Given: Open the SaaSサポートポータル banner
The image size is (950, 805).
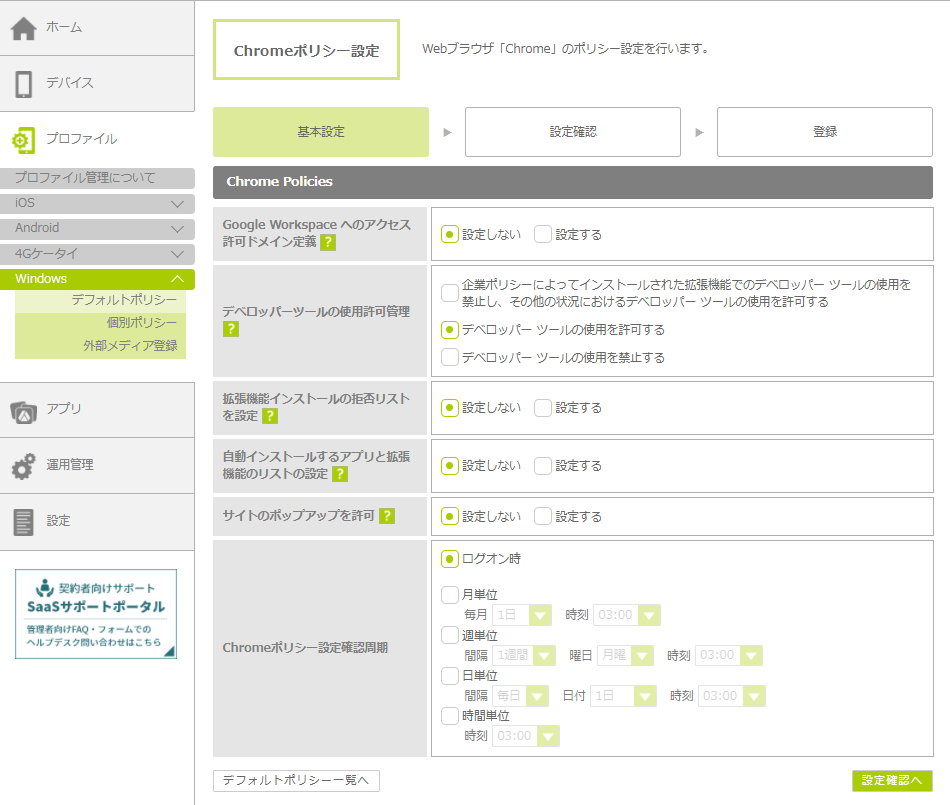Looking at the screenshot, I should [x=96, y=614].
